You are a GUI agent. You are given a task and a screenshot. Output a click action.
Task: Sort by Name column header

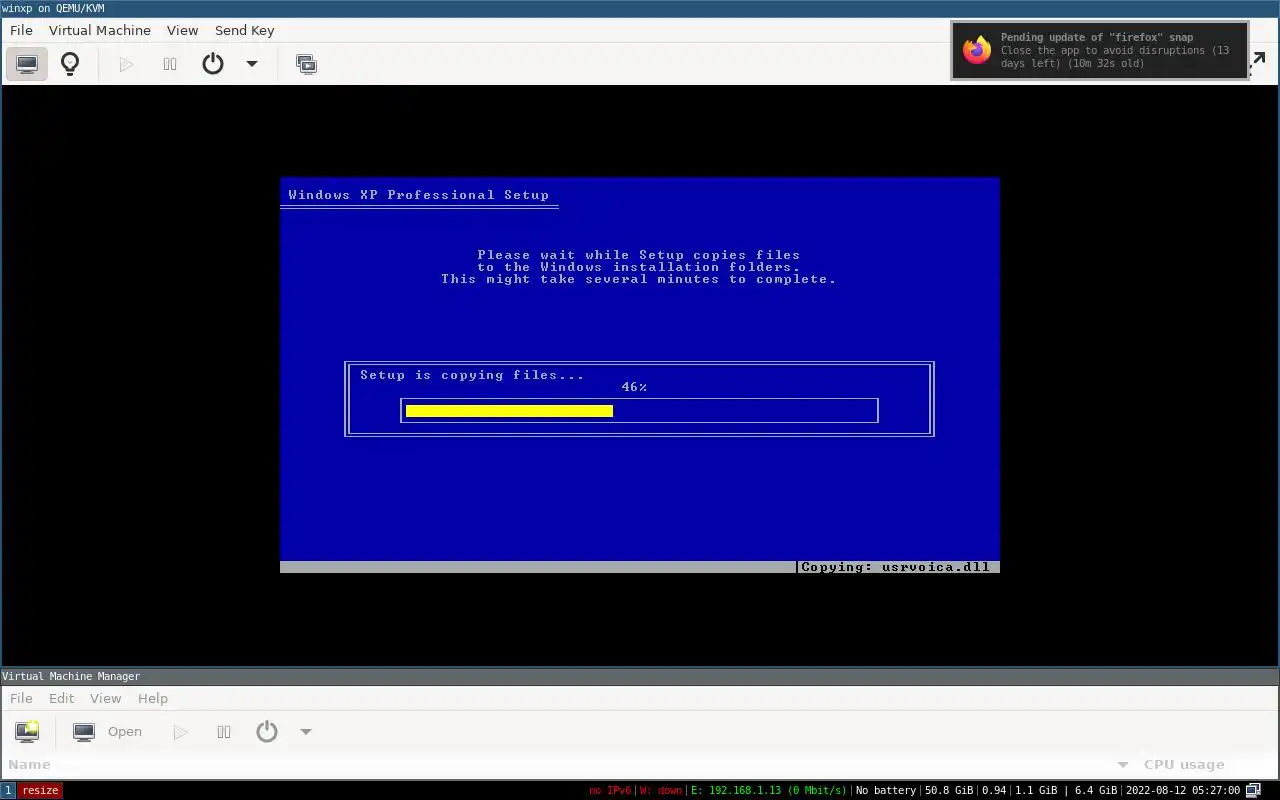tap(29, 765)
